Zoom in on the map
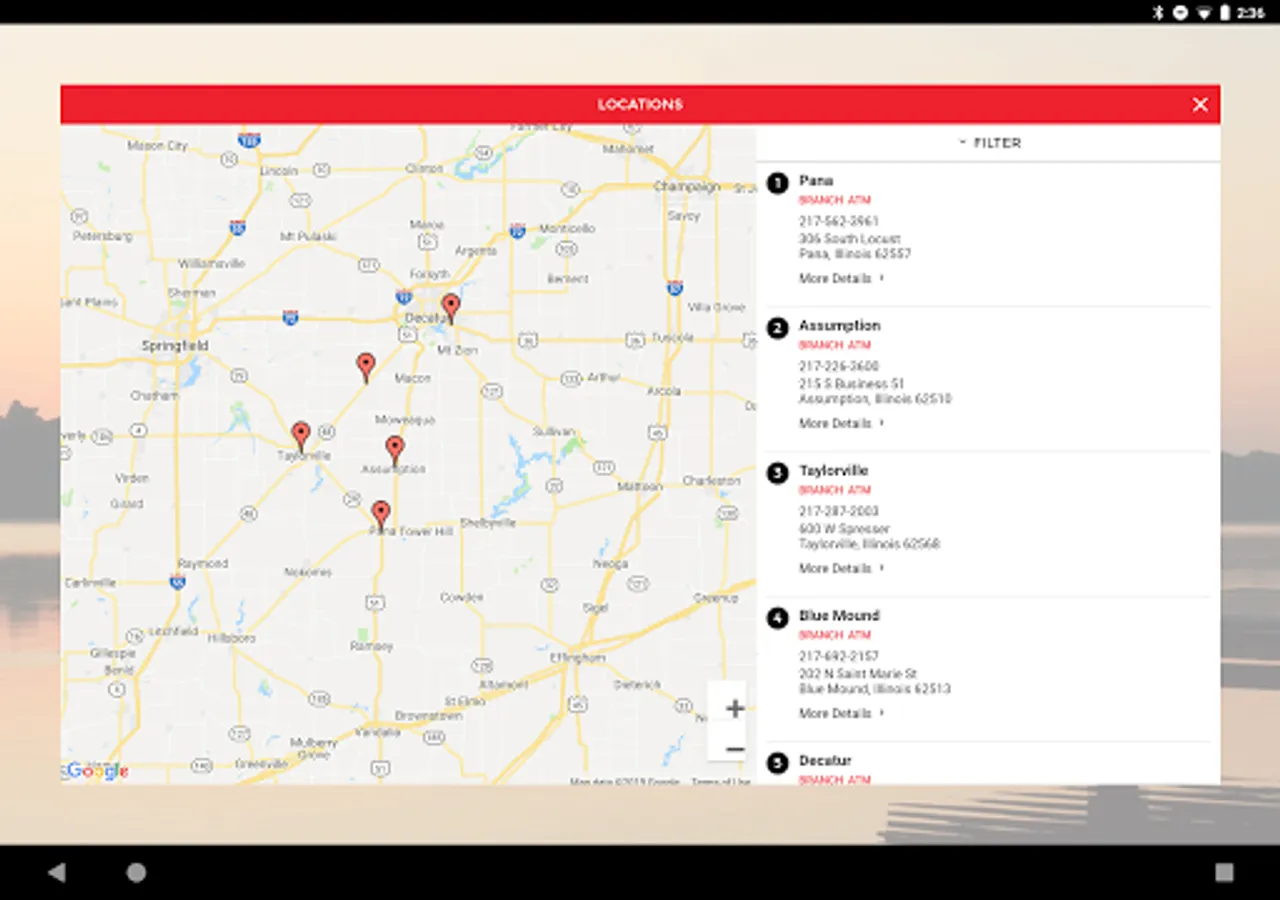 (x=734, y=708)
